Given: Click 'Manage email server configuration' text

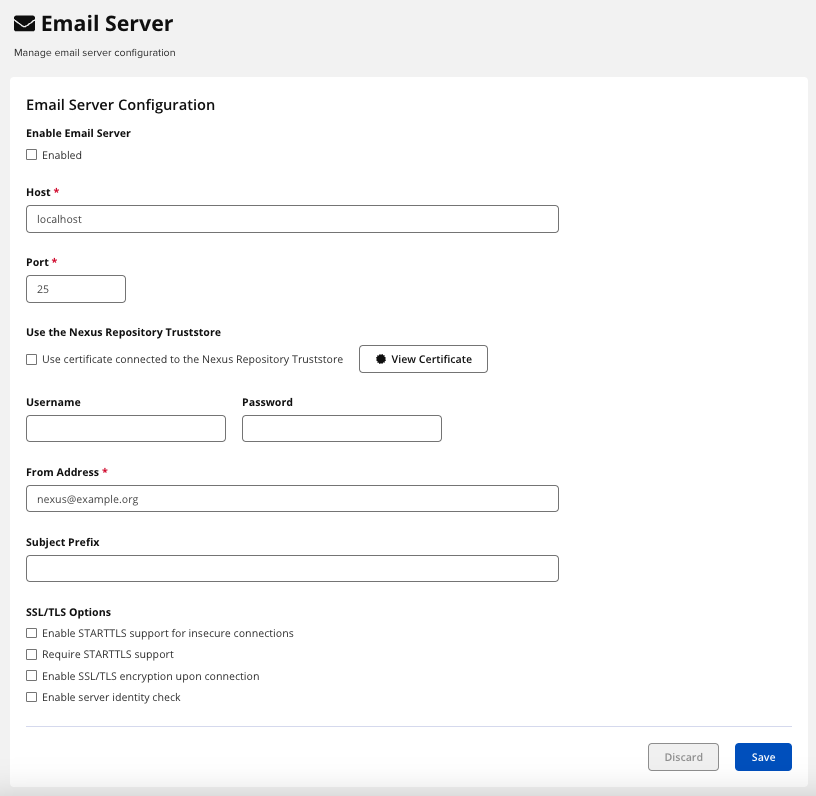Looking at the screenshot, I should [x=95, y=53].
